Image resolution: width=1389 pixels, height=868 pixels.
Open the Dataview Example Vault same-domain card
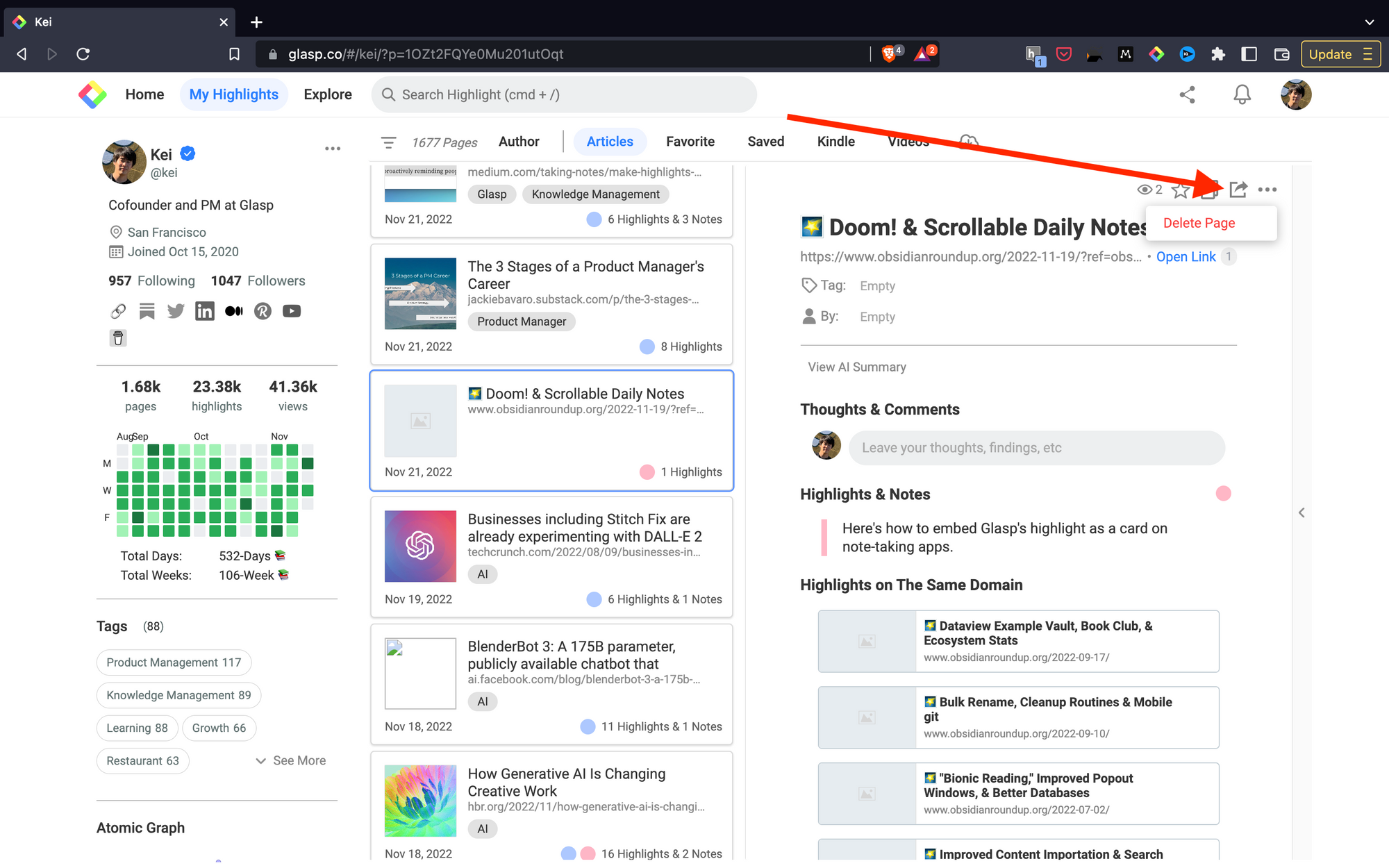click(1018, 641)
